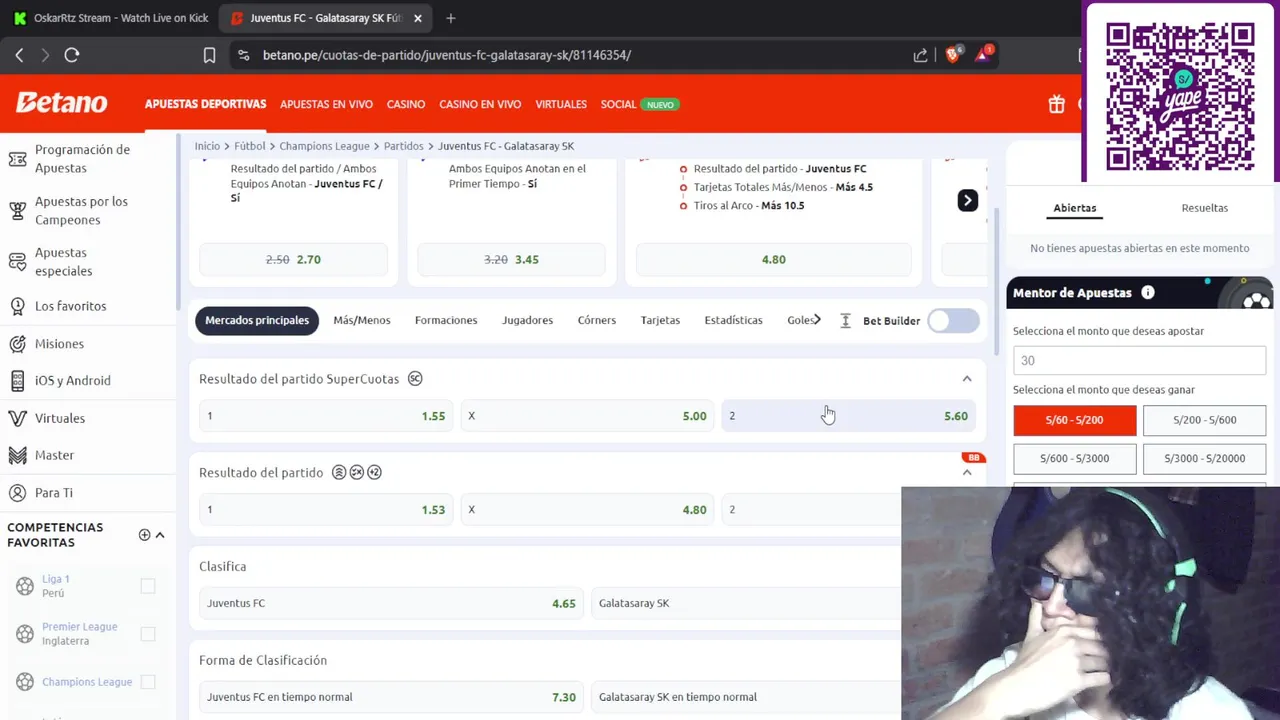Select Córners tab
Image resolution: width=1280 pixels, height=720 pixels.
(x=597, y=320)
